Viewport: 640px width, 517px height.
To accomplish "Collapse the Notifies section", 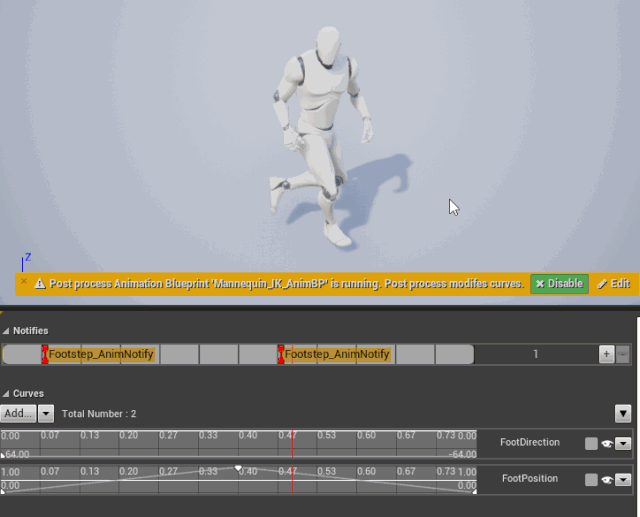I will tap(6, 331).
